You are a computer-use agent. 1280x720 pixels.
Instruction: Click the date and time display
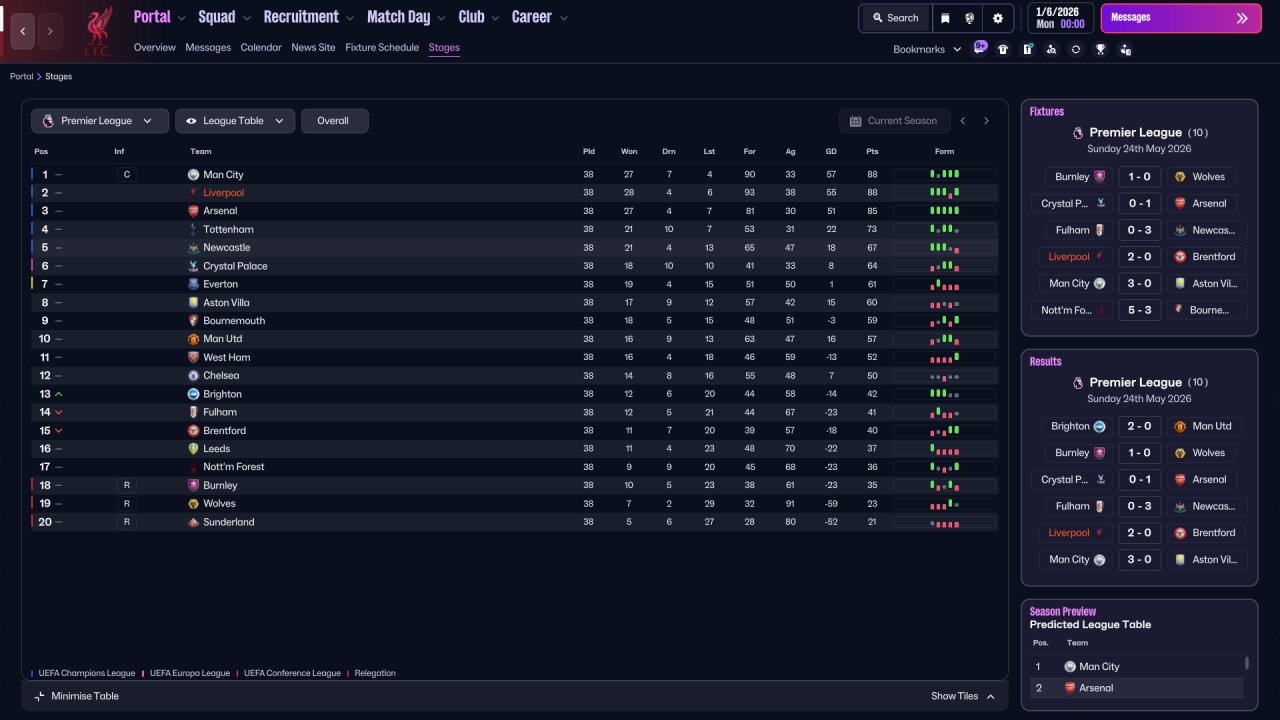[x=1060, y=18]
